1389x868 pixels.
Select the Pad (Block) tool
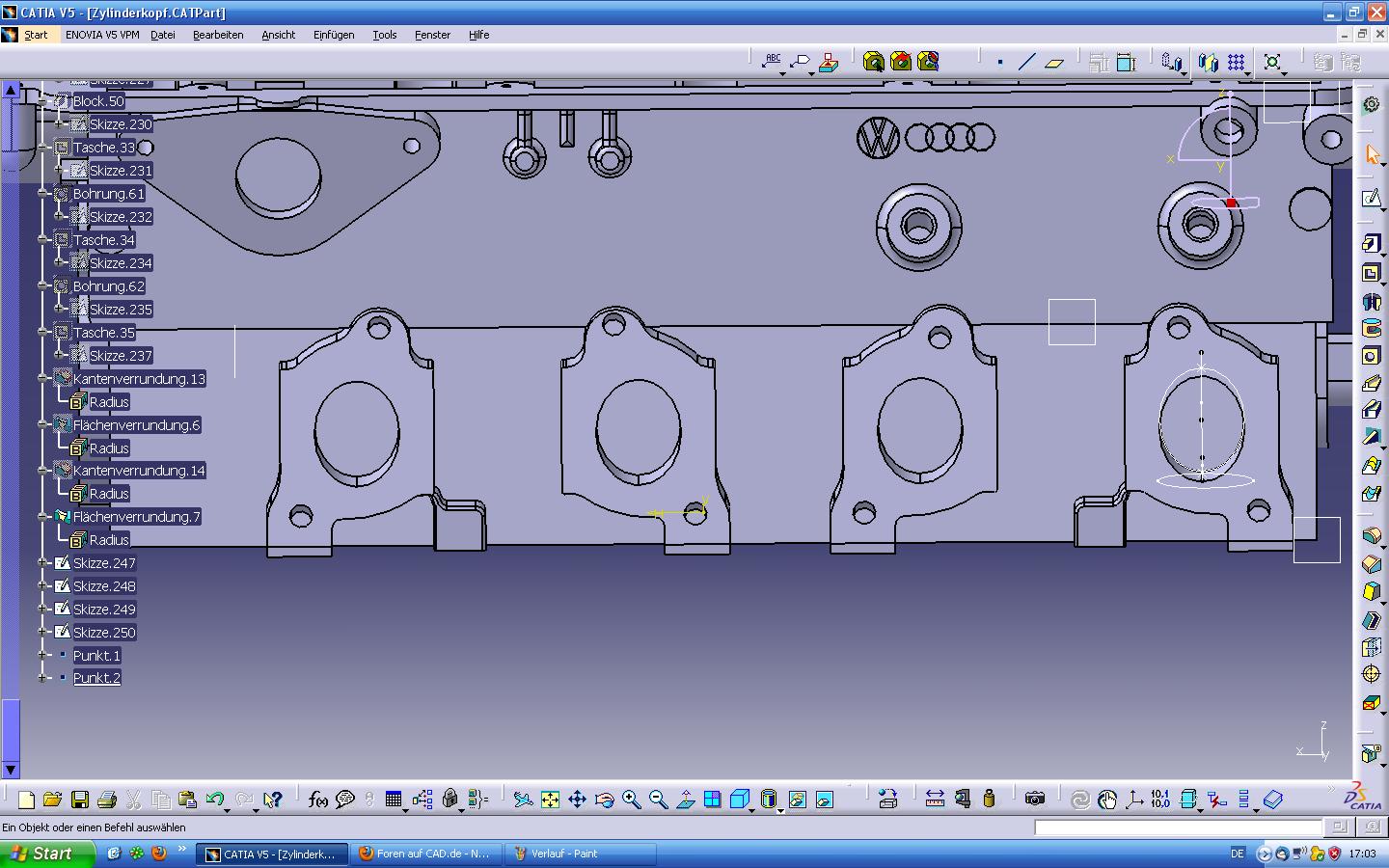pyautogui.click(x=1372, y=244)
